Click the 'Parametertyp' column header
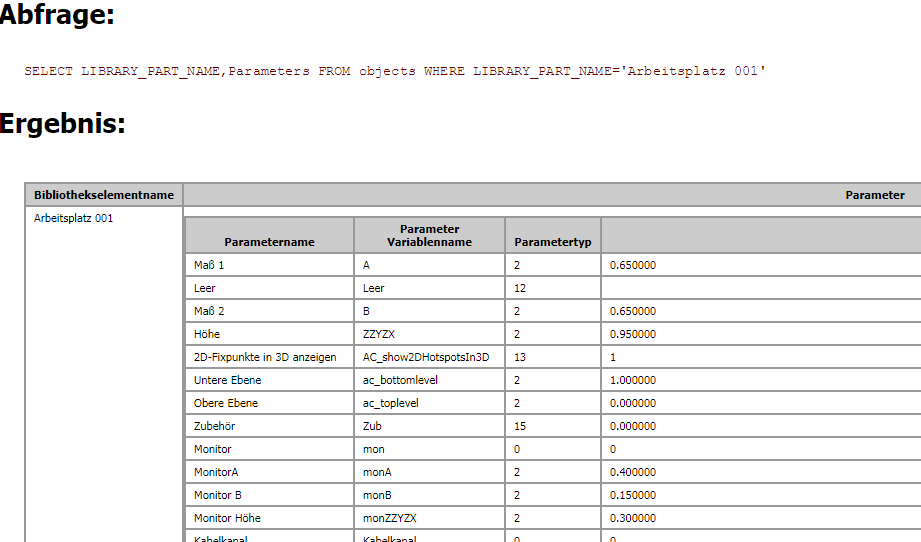Viewport: 921px width, 542px height. pos(553,235)
